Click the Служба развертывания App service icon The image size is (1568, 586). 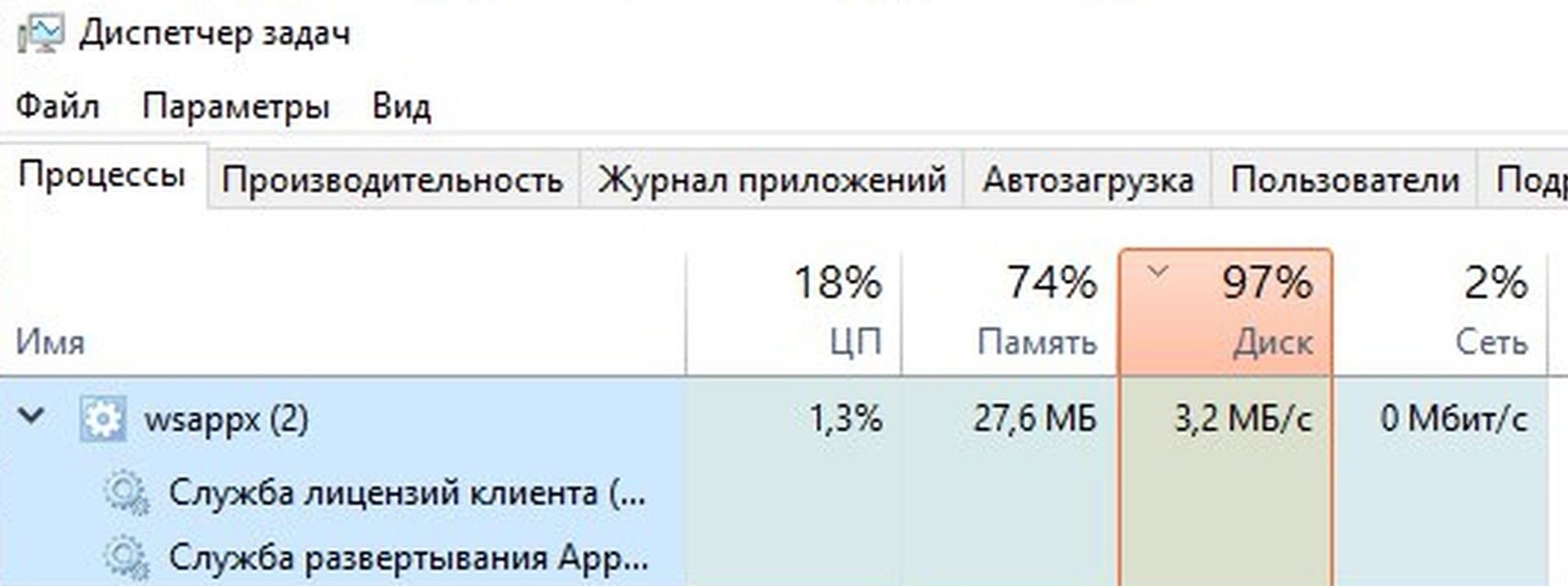point(126,557)
